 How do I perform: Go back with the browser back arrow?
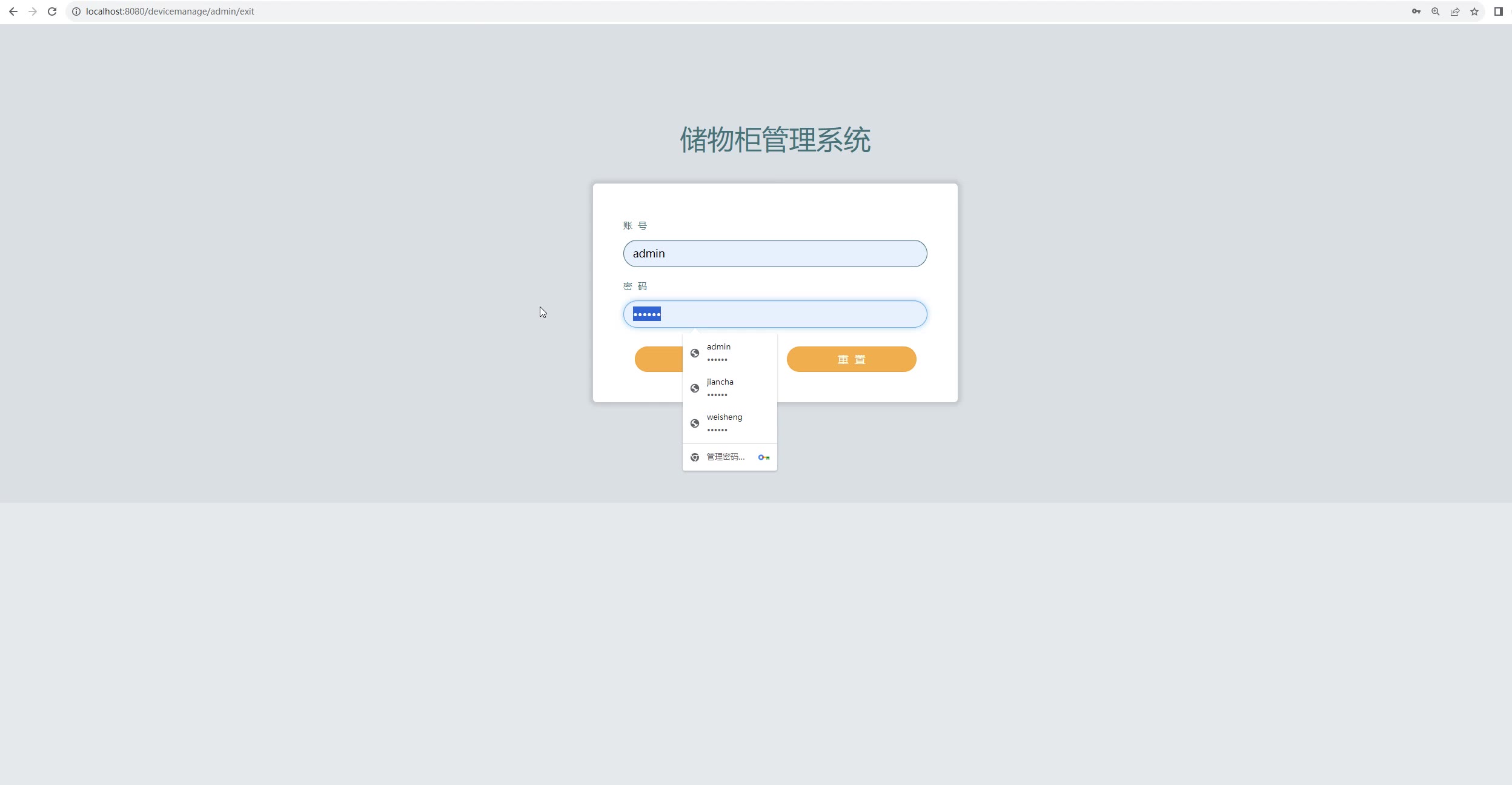13,12
